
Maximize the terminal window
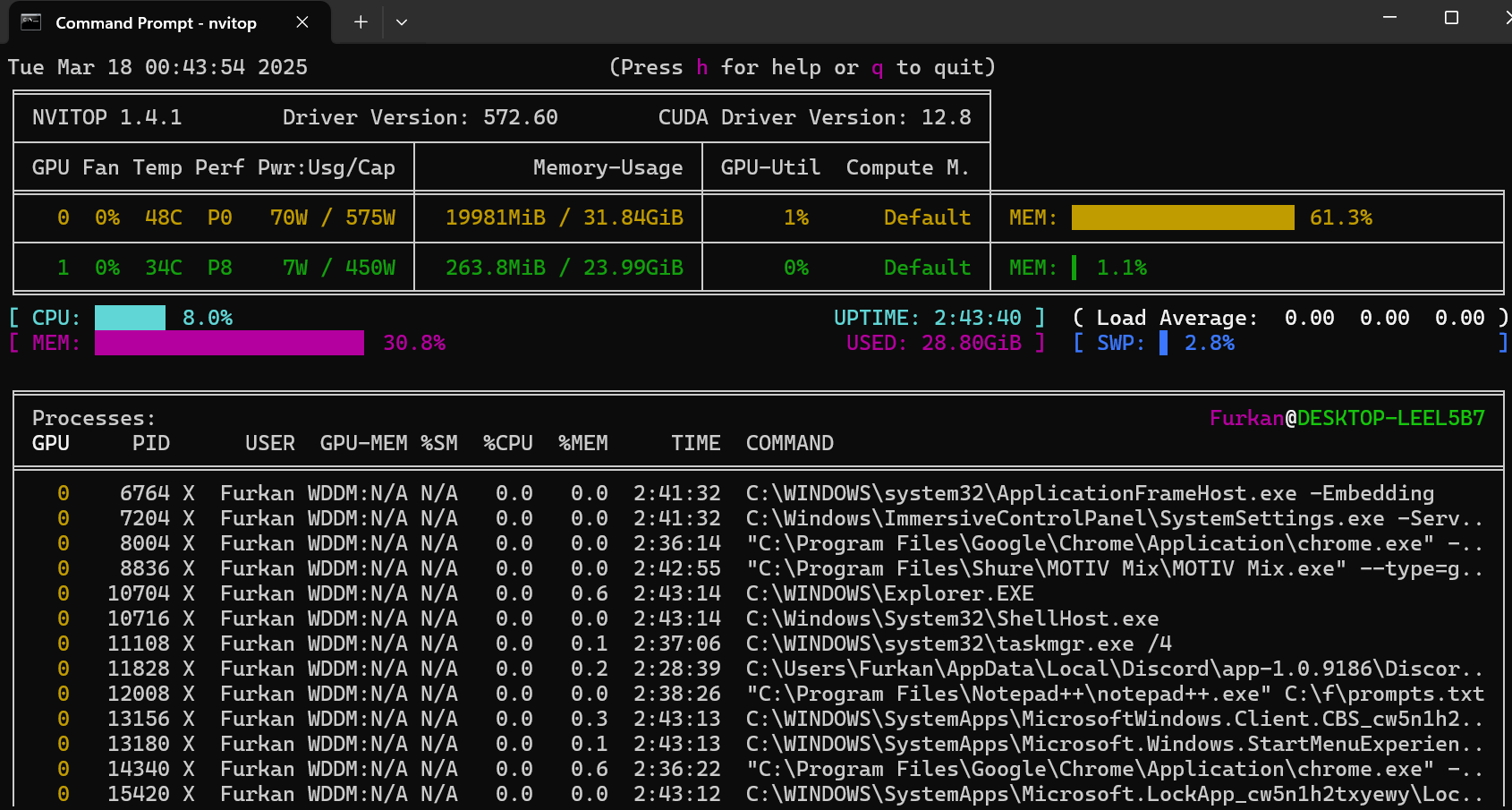pos(1451,18)
